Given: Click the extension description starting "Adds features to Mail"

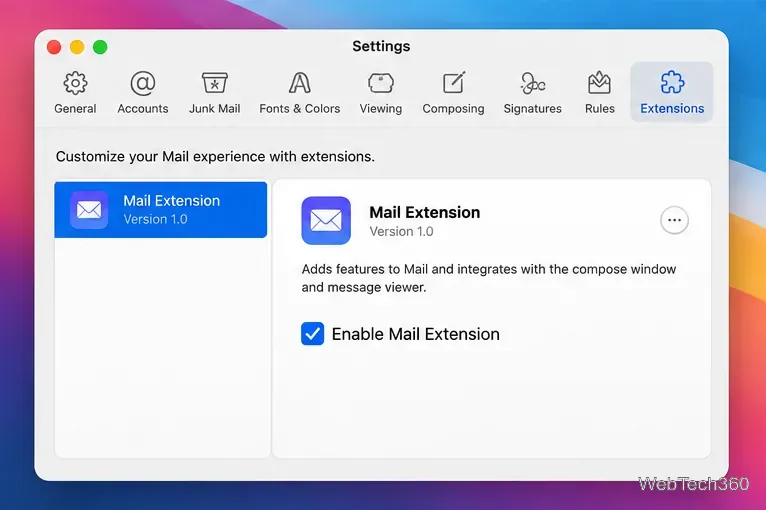Looking at the screenshot, I should [489, 278].
